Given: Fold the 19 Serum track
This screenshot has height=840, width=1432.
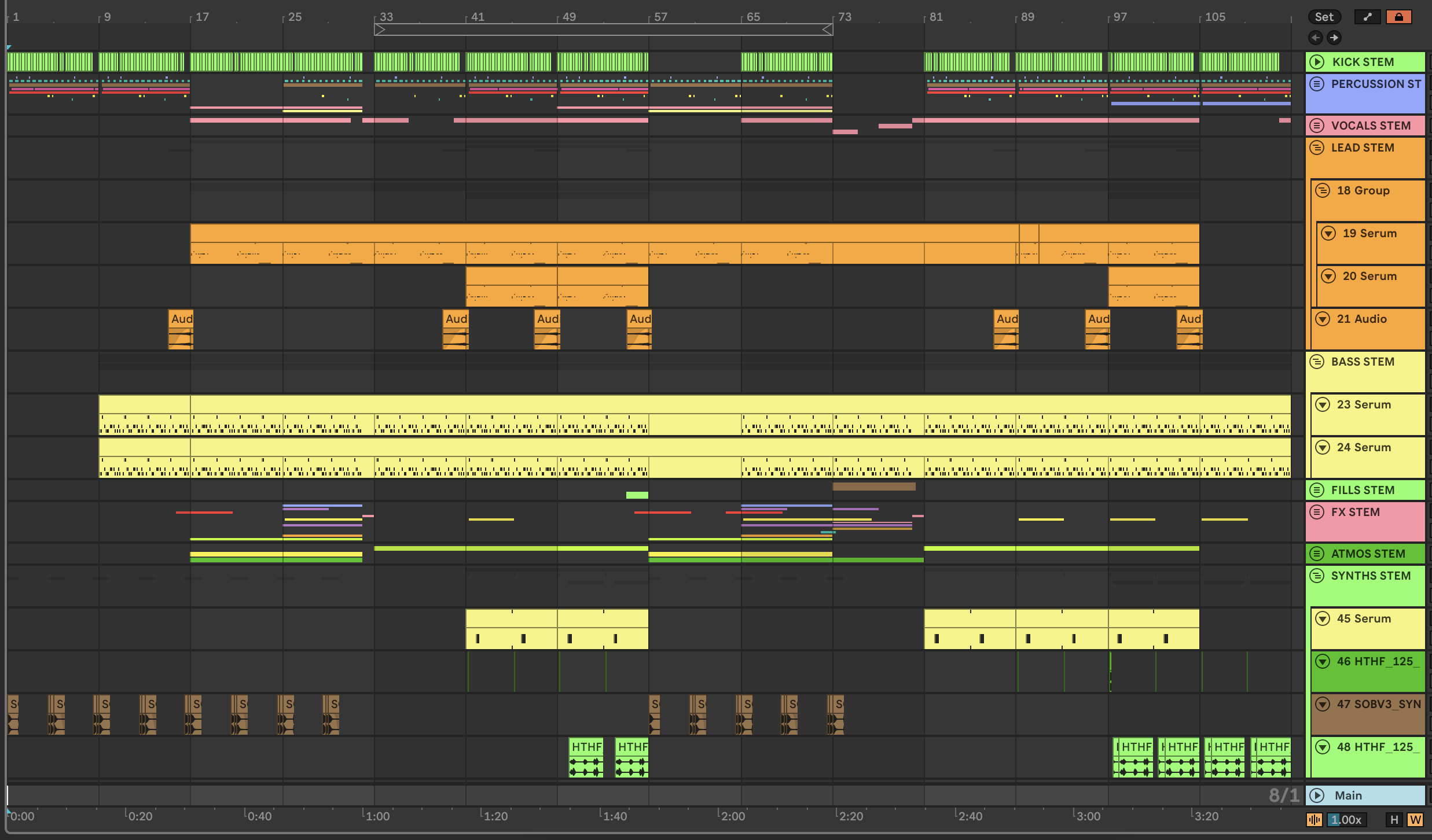Looking at the screenshot, I should pos(1329,233).
